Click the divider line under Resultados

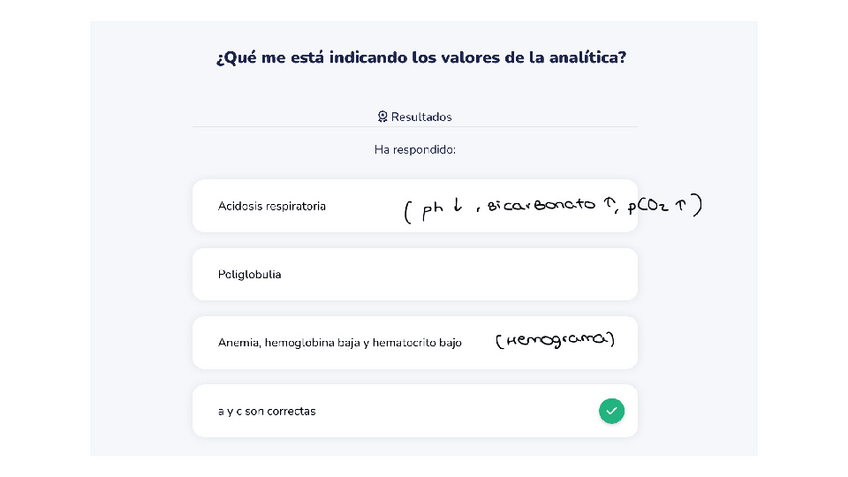click(x=415, y=127)
